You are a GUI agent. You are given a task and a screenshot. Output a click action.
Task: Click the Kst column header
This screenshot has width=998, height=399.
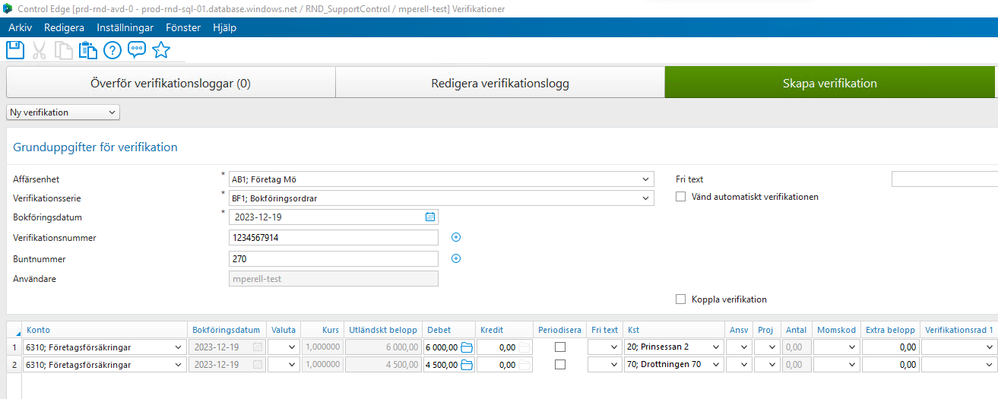tap(675, 330)
